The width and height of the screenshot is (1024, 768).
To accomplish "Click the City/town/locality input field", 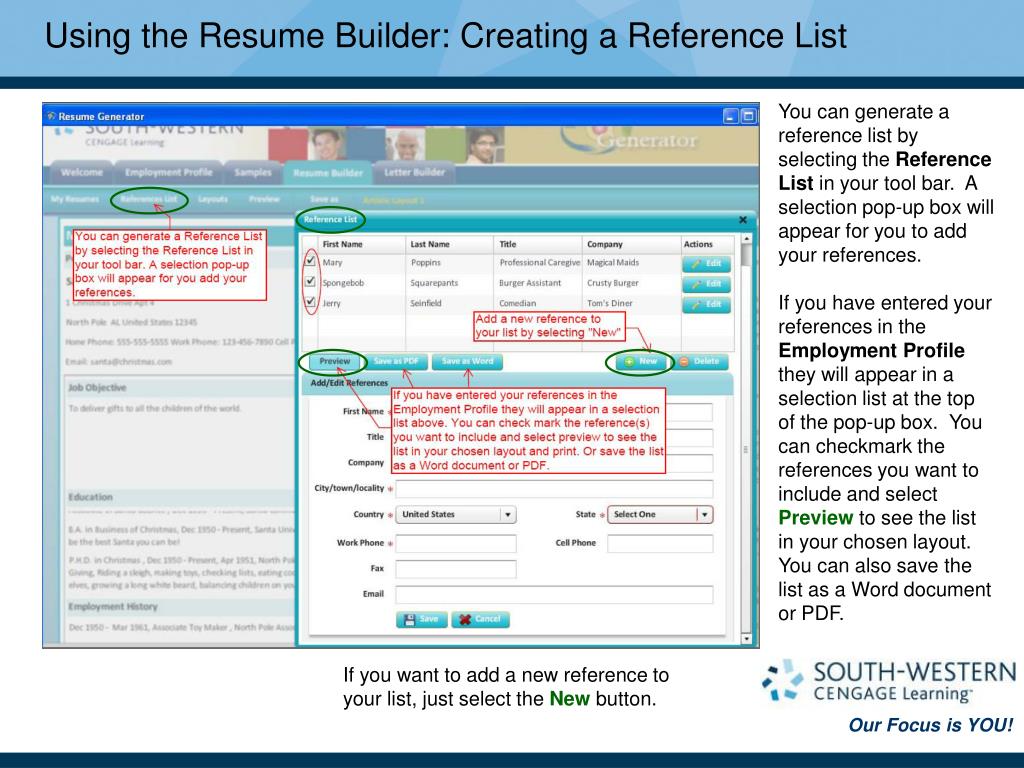I will click(x=554, y=488).
